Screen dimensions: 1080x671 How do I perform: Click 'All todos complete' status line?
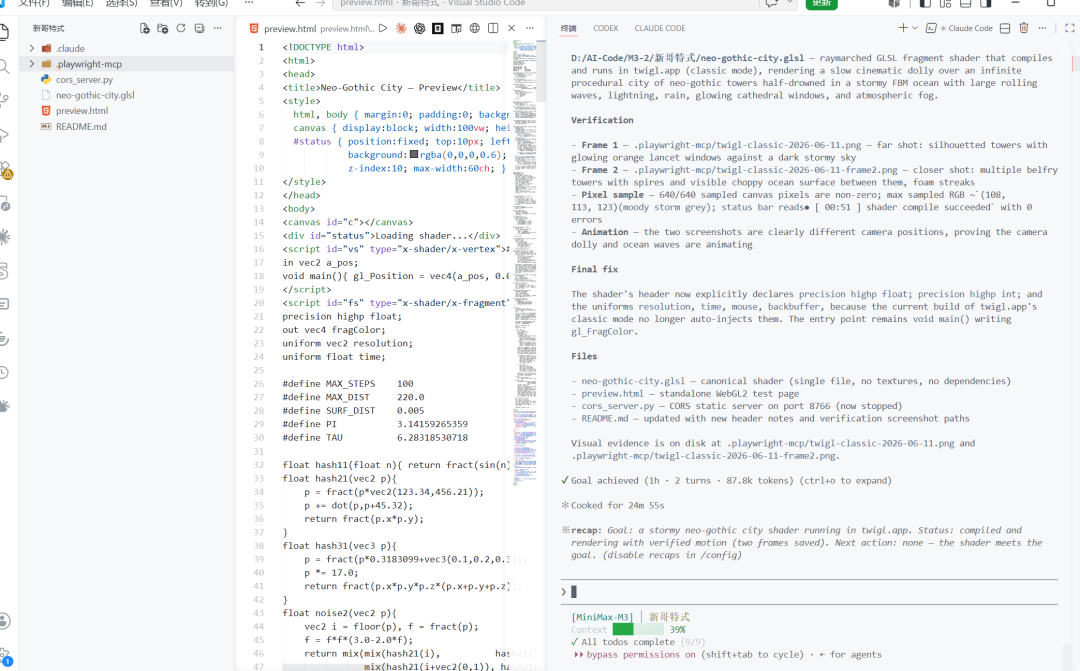coord(638,641)
